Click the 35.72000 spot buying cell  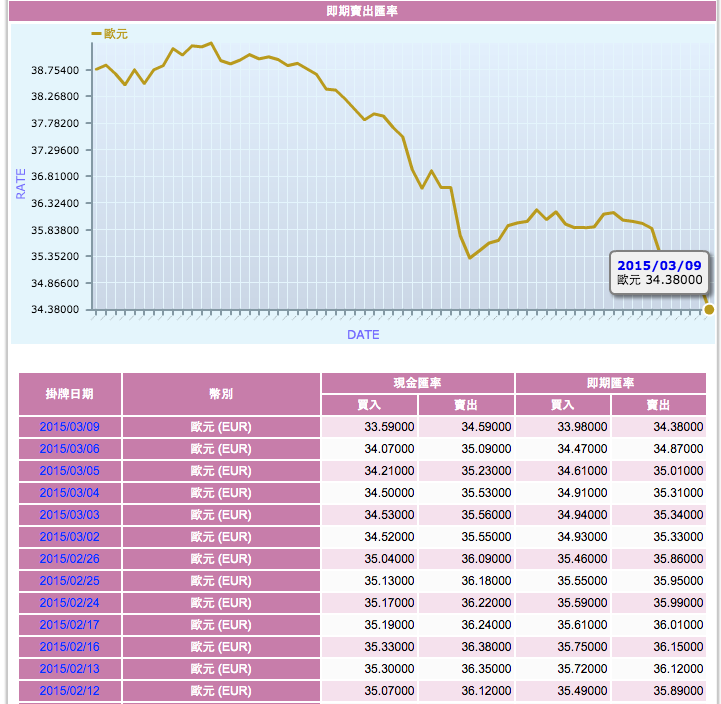563,669
